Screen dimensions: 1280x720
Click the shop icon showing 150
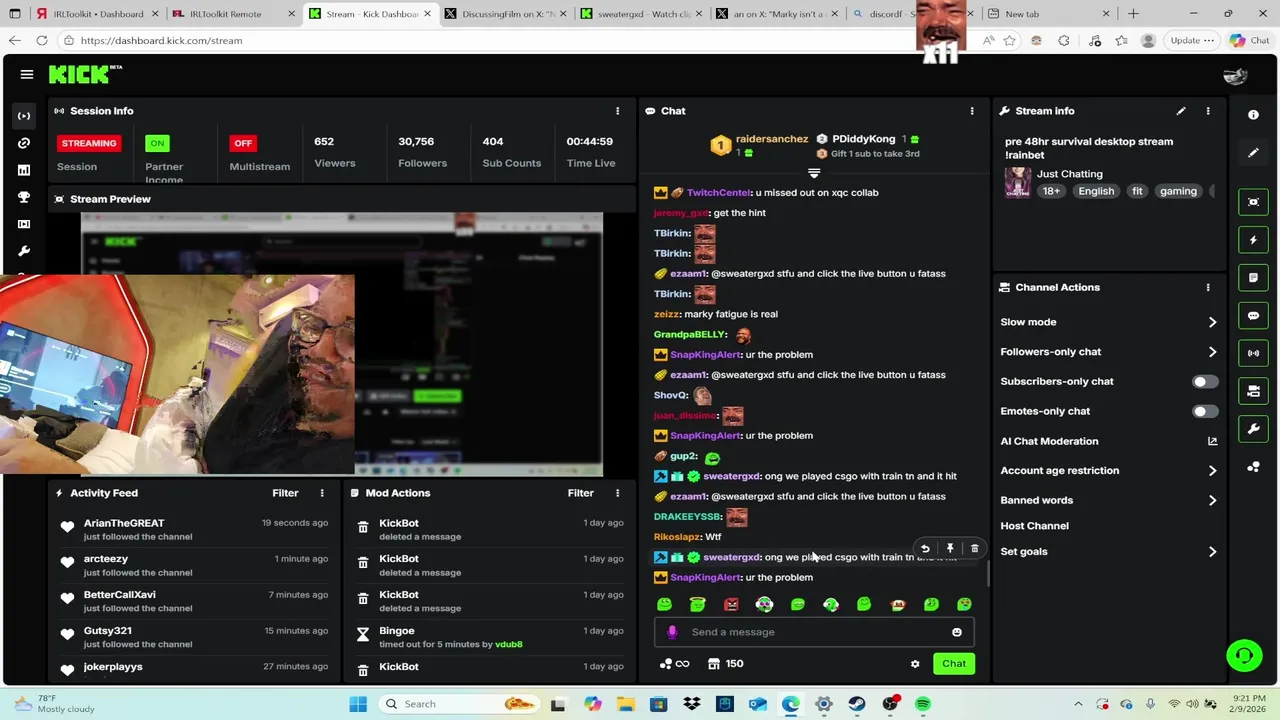pos(725,664)
